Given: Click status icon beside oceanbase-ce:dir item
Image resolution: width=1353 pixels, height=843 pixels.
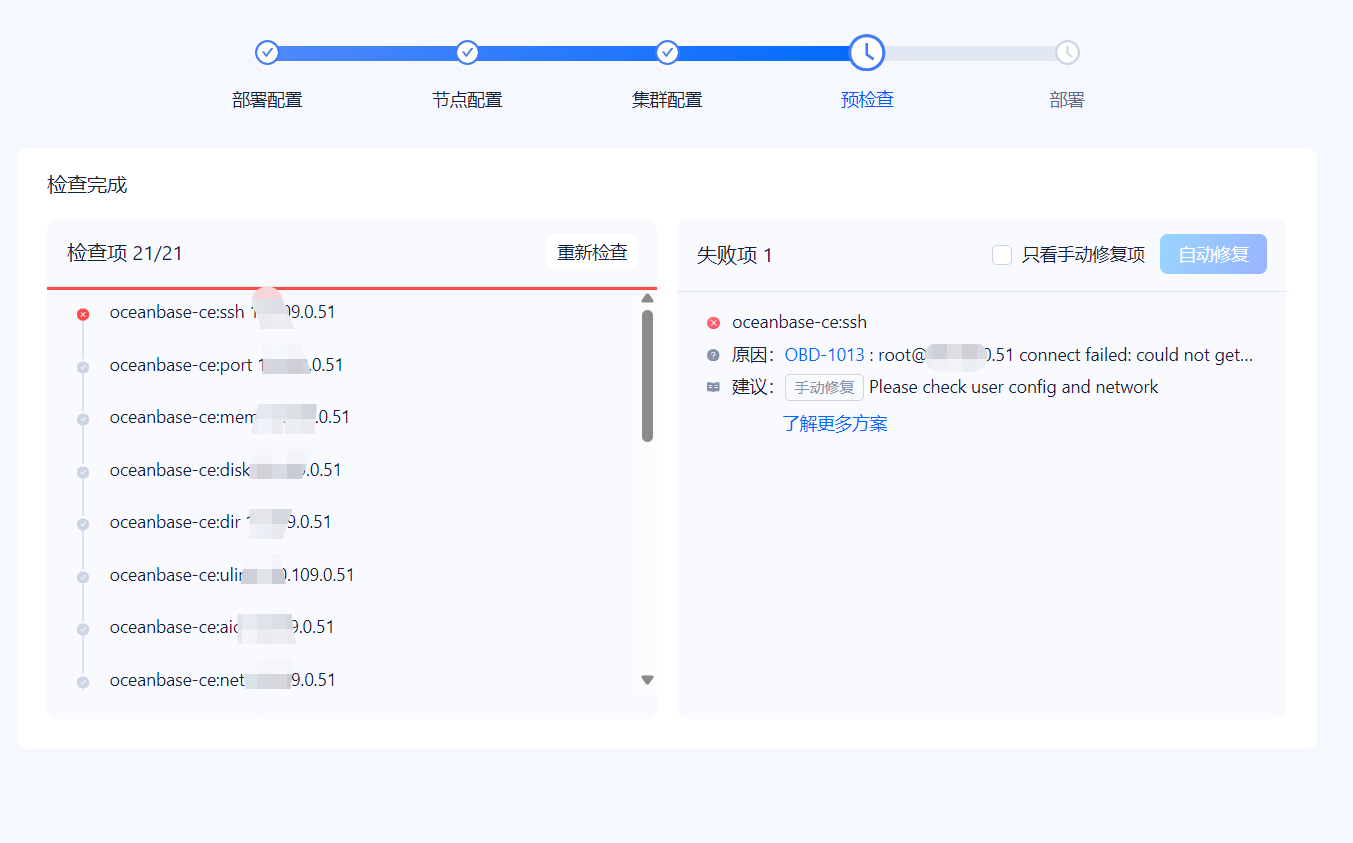Looking at the screenshot, I should click(83, 524).
